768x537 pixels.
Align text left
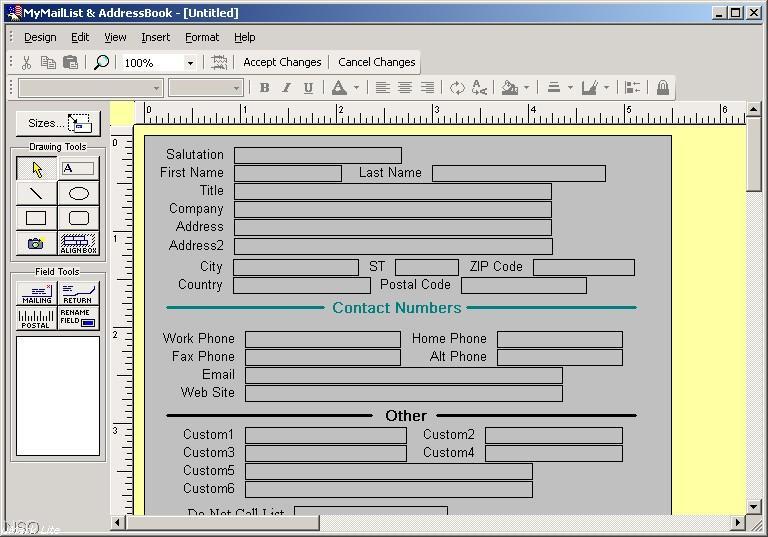[x=383, y=88]
